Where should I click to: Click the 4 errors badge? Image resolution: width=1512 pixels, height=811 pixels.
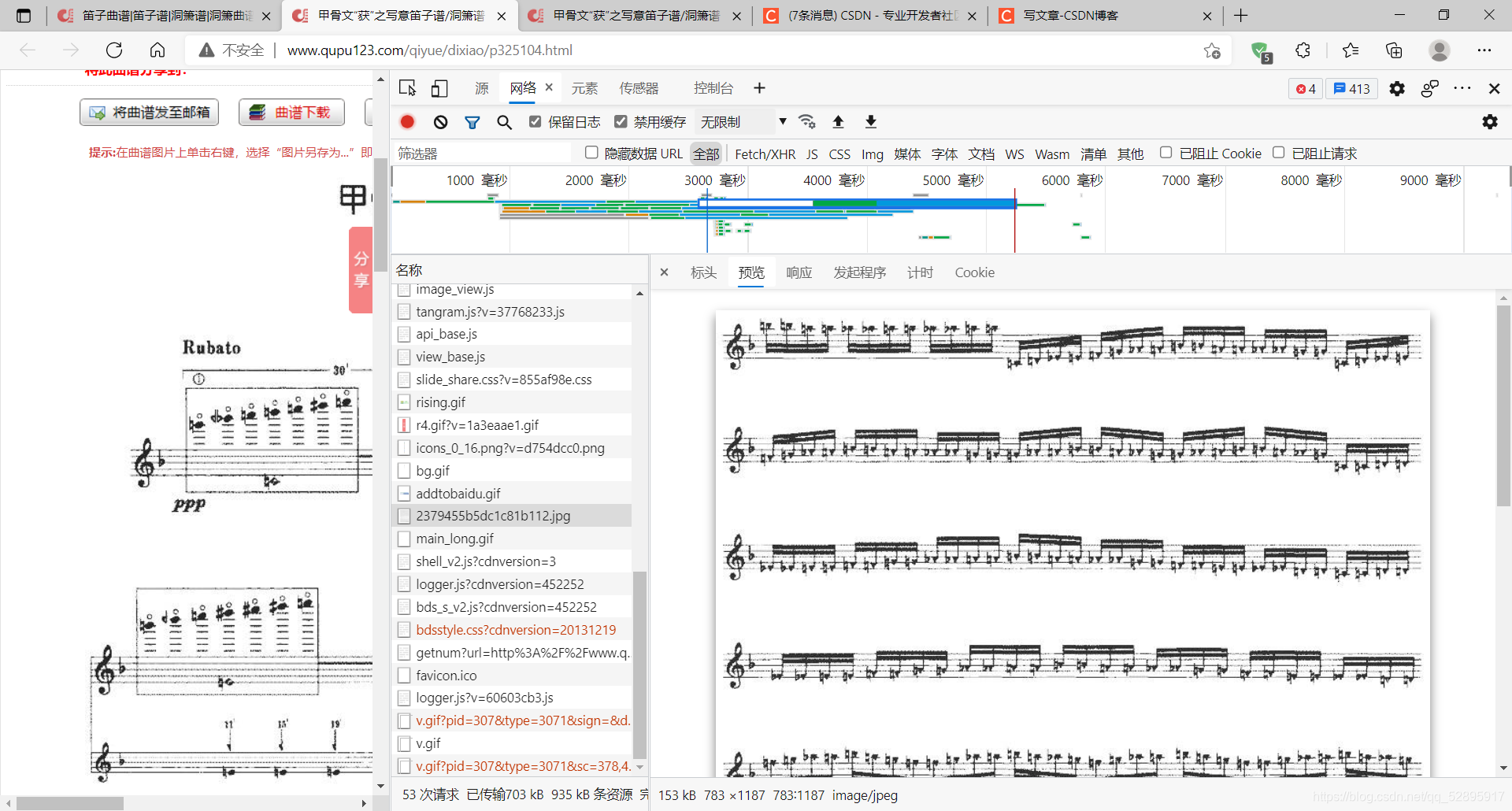click(1306, 89)
